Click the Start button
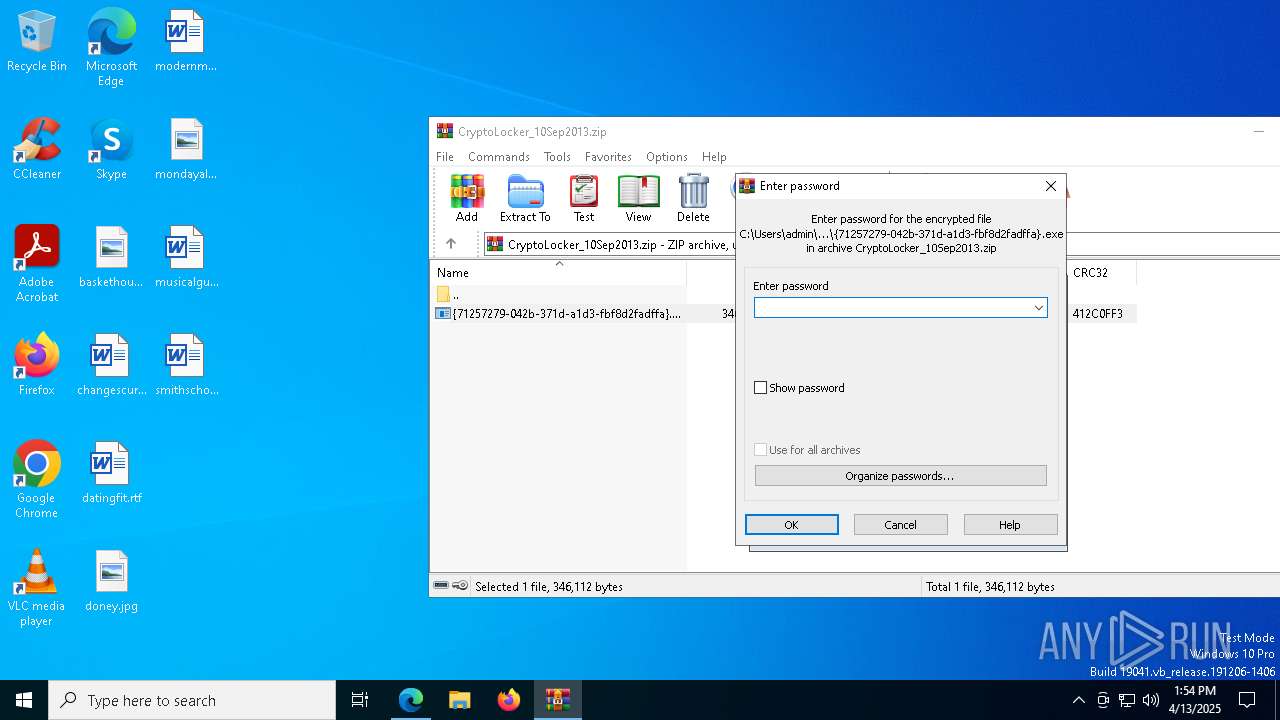This screenshot has height=720, width=1280. pos(24,700)
